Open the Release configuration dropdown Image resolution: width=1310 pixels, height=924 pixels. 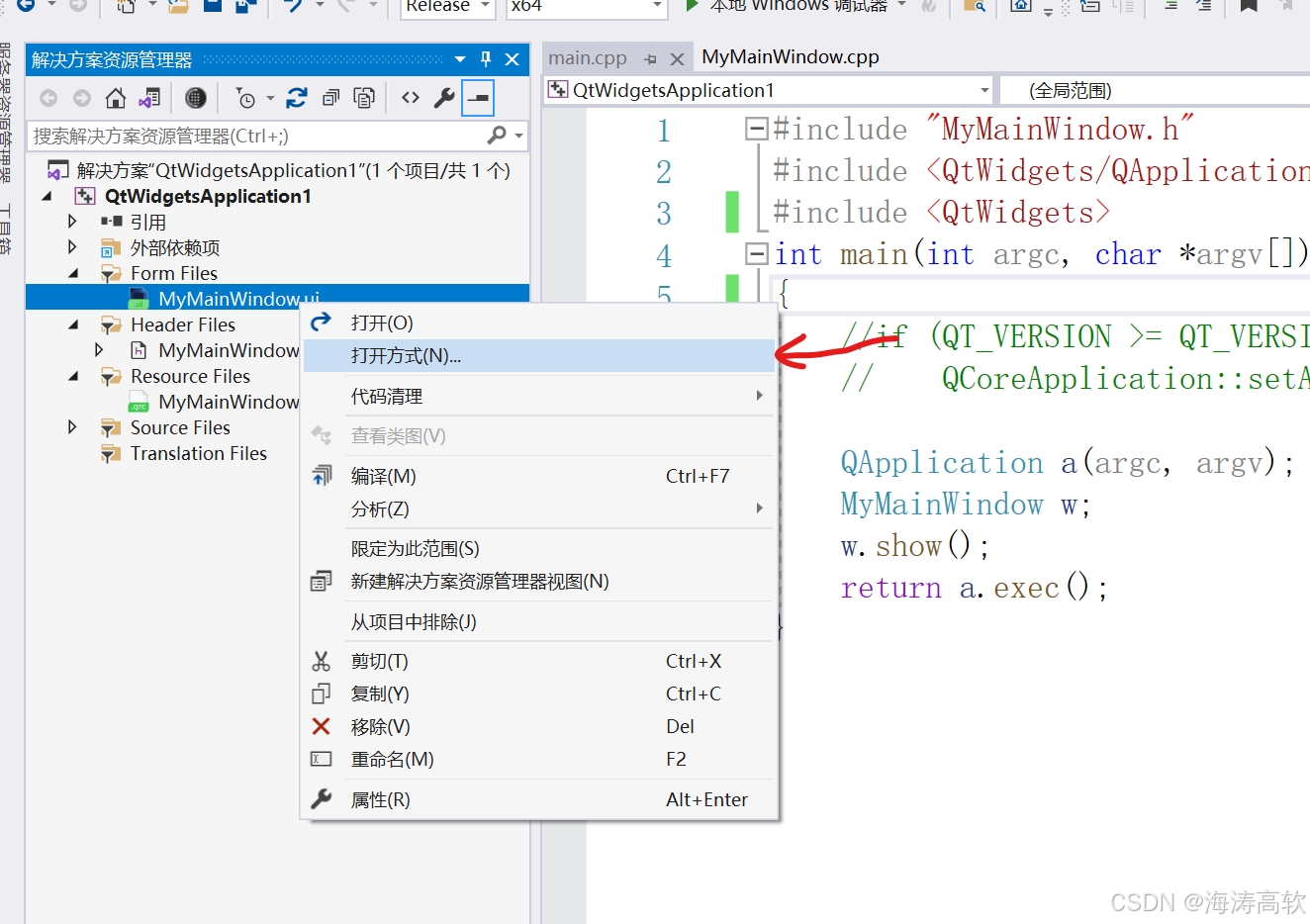point(484,8)
